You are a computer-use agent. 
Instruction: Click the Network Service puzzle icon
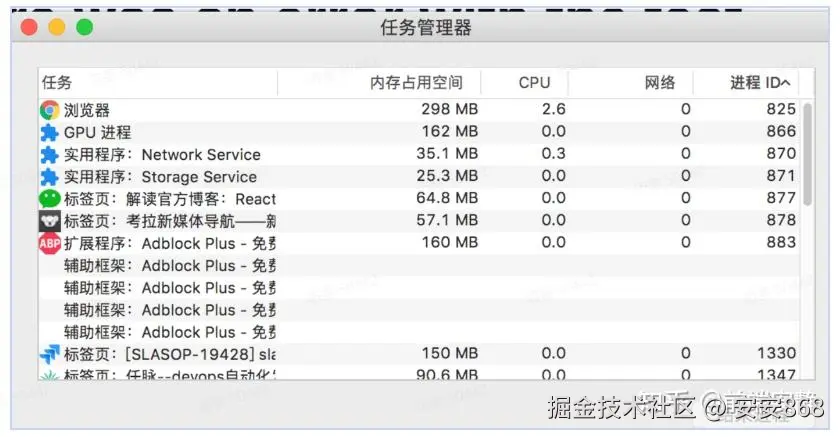point(49,155)
